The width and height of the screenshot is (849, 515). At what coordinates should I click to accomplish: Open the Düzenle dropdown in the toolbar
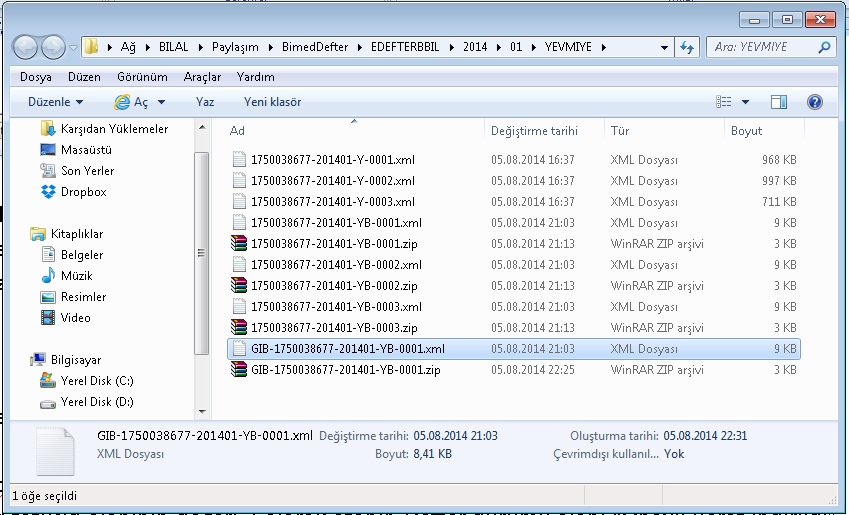55,102
